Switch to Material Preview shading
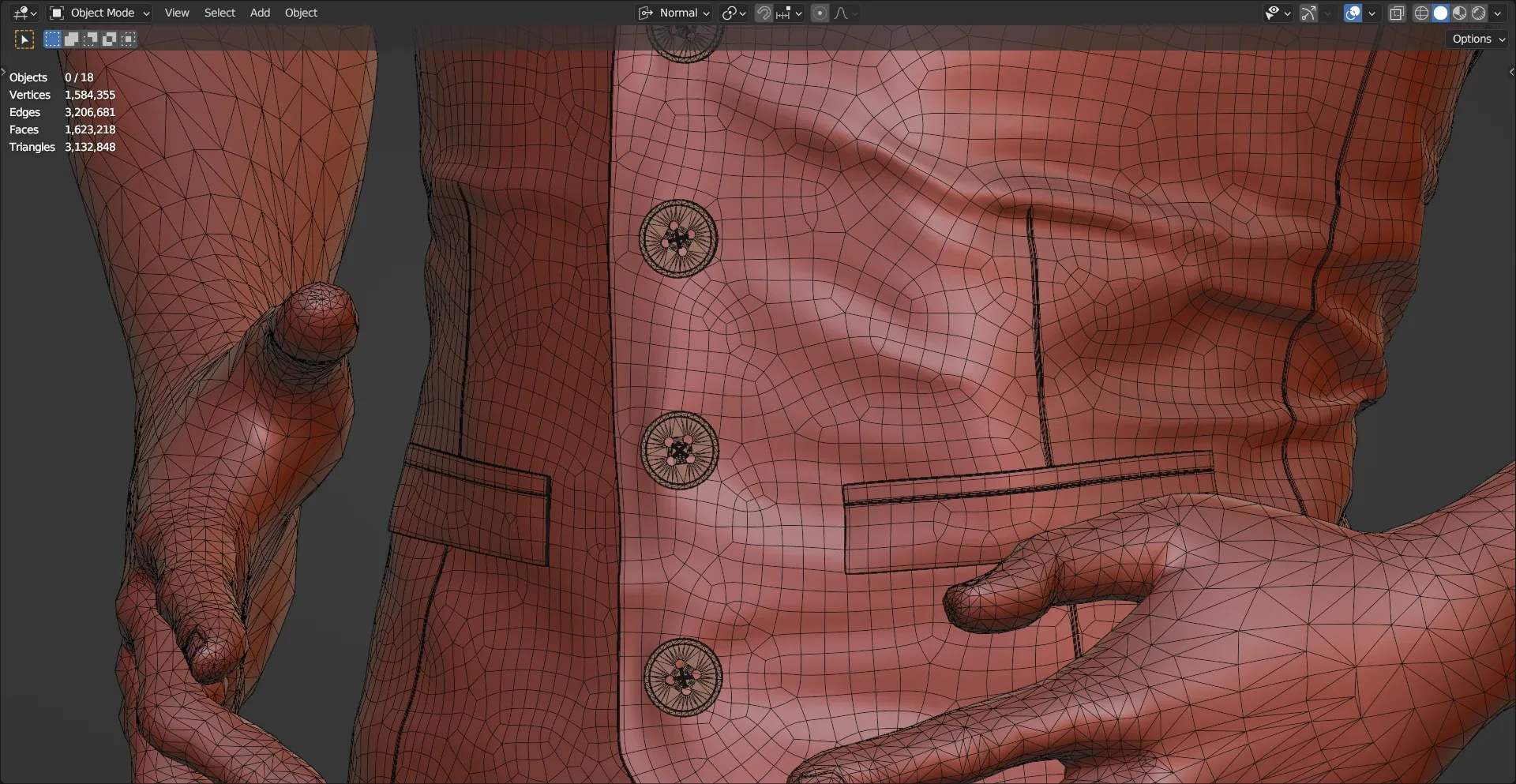This screenshot has height=784, width=1516. point(1459,13)
